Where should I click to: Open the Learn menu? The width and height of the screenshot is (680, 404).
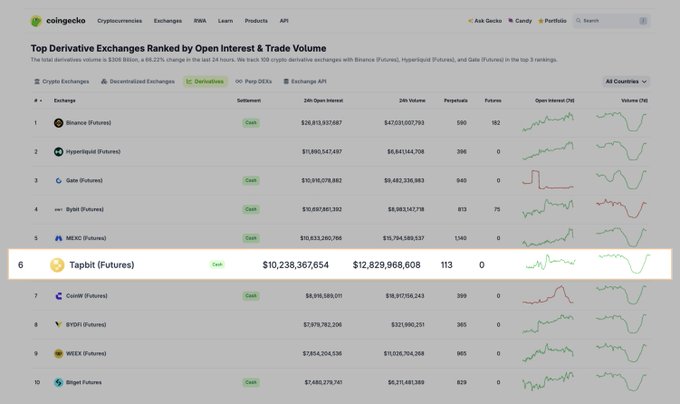(x=226, y=21)
